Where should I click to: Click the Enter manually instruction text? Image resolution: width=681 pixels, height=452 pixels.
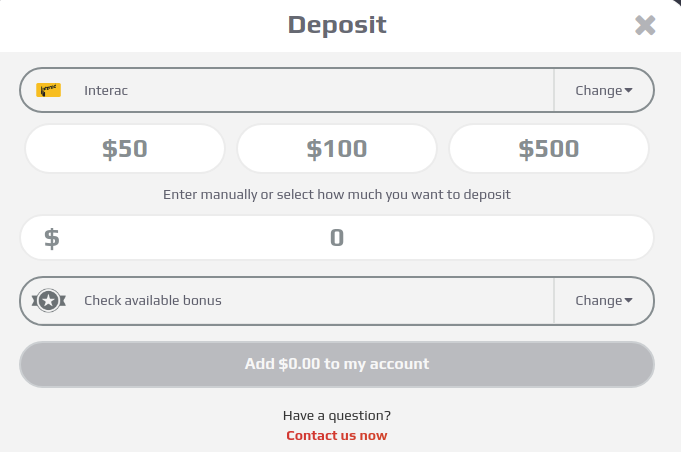337,195
